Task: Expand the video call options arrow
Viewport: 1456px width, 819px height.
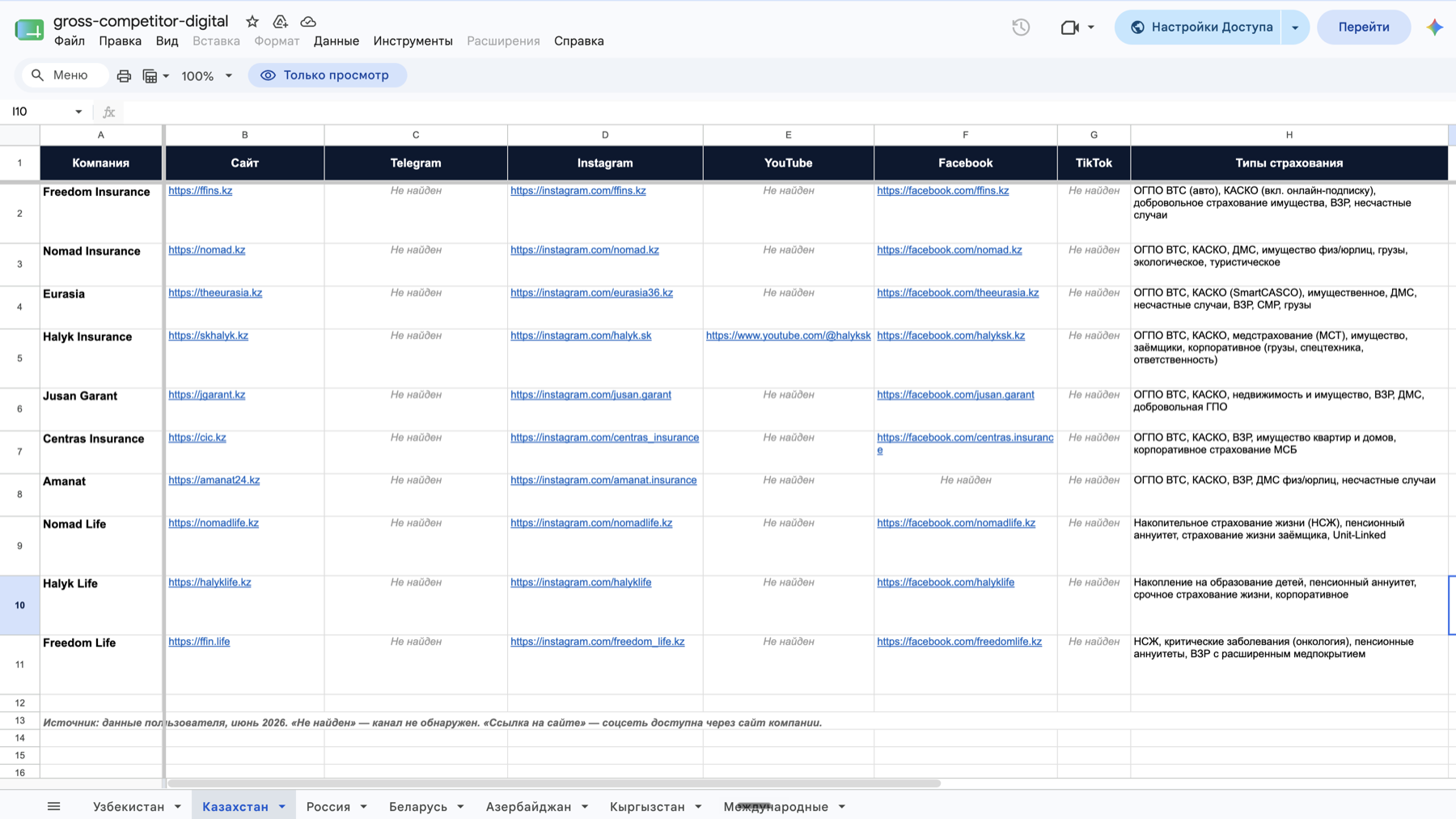Action: coord(1091,28)
